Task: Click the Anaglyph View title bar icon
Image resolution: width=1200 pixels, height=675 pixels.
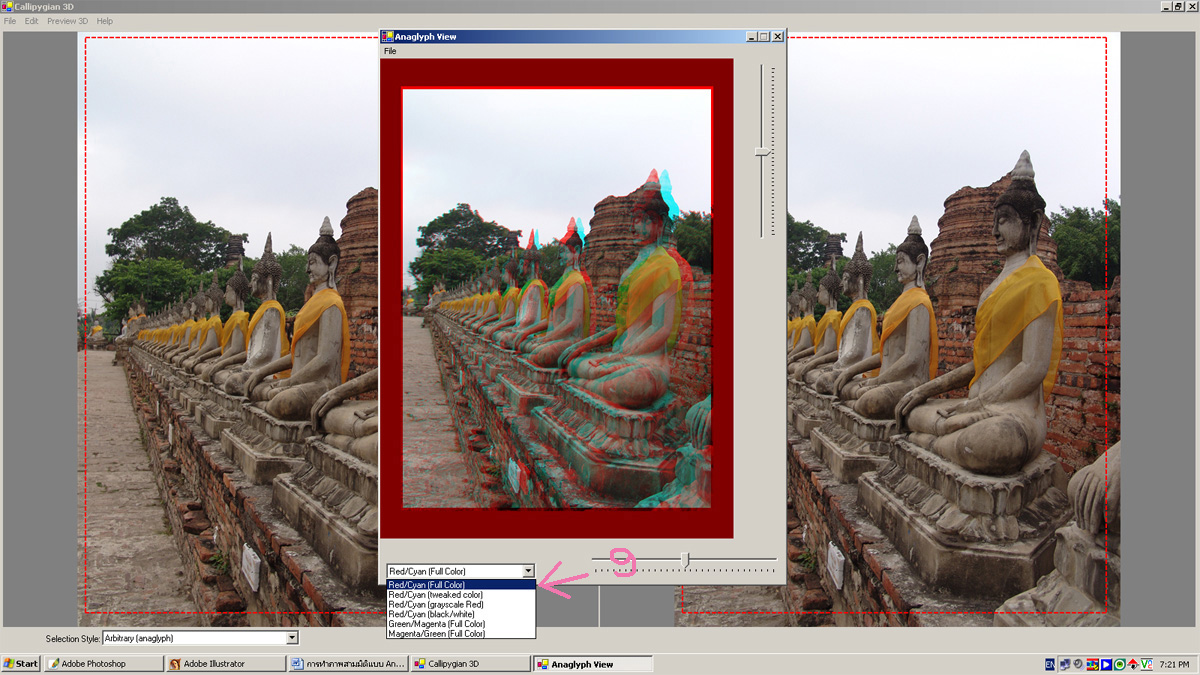Action: (x=387, y=37)
